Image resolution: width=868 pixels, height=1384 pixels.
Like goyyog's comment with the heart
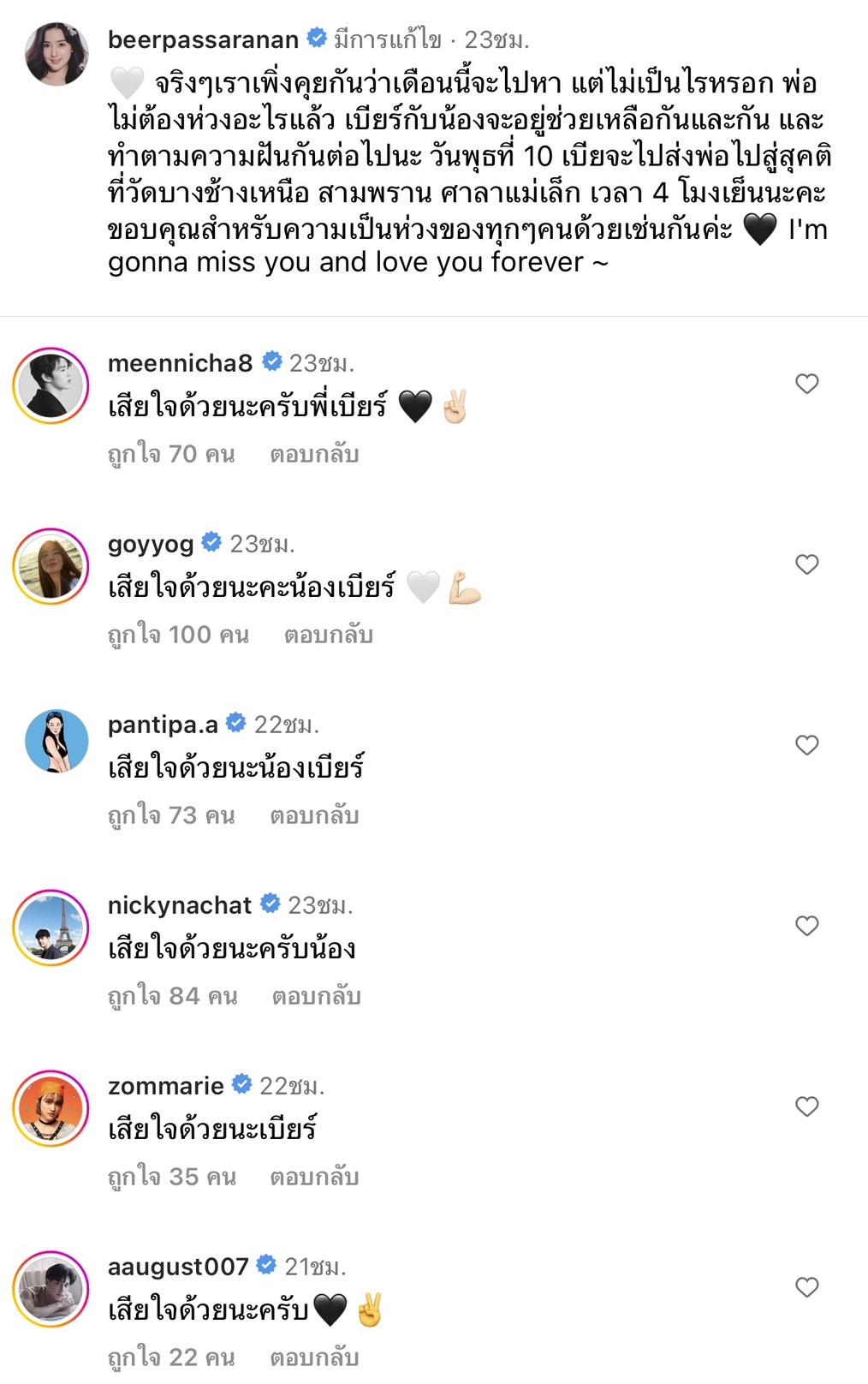tap(806, 564)
